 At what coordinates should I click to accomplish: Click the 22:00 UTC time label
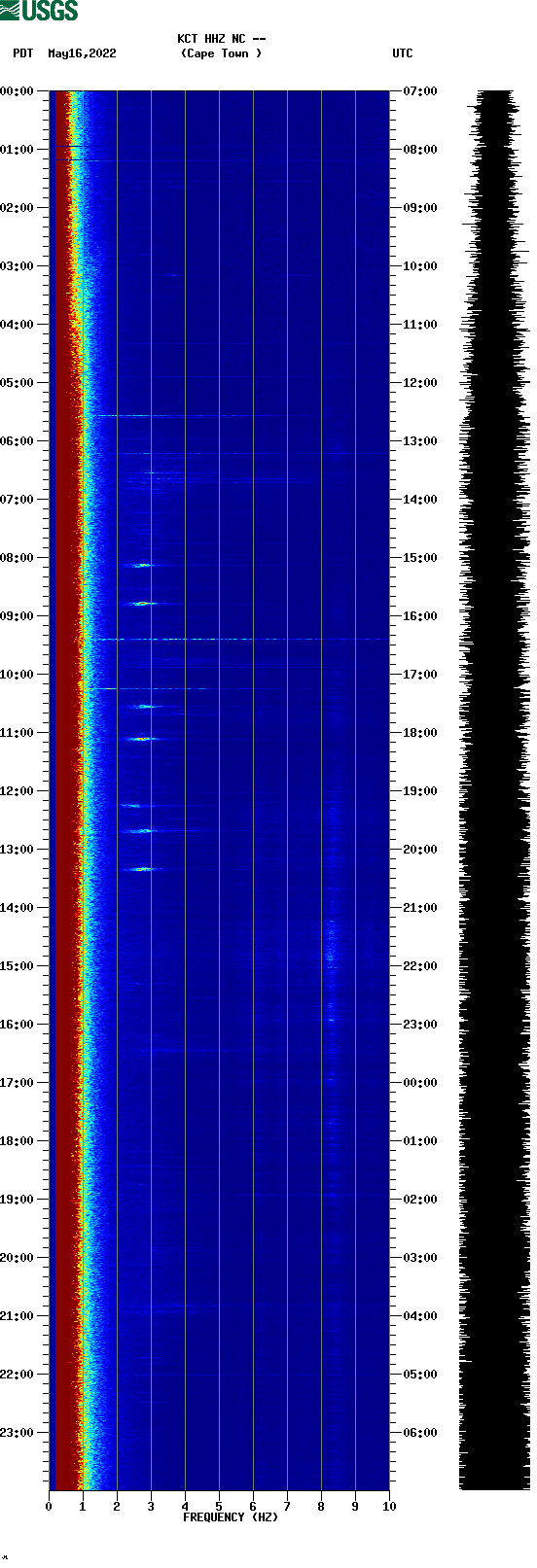point(420,966)
